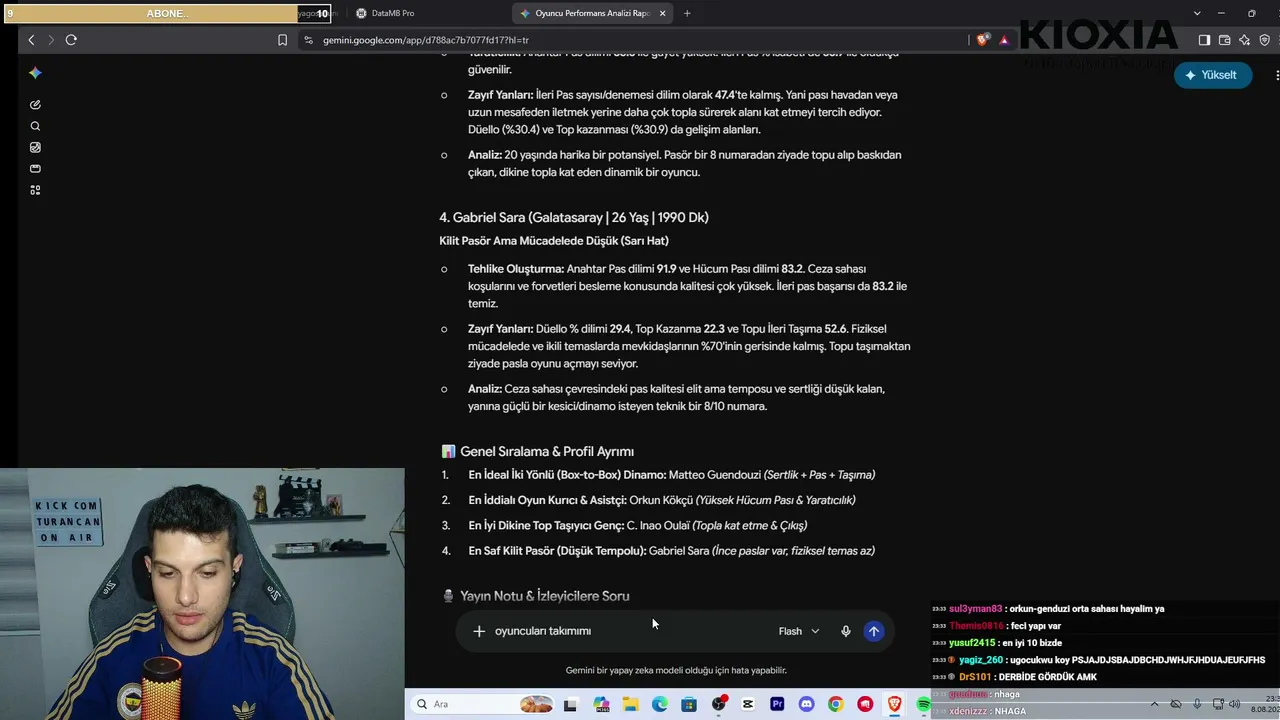
Task: Go back in the browser
Action: pyautogui.click(x=31, y=40)
